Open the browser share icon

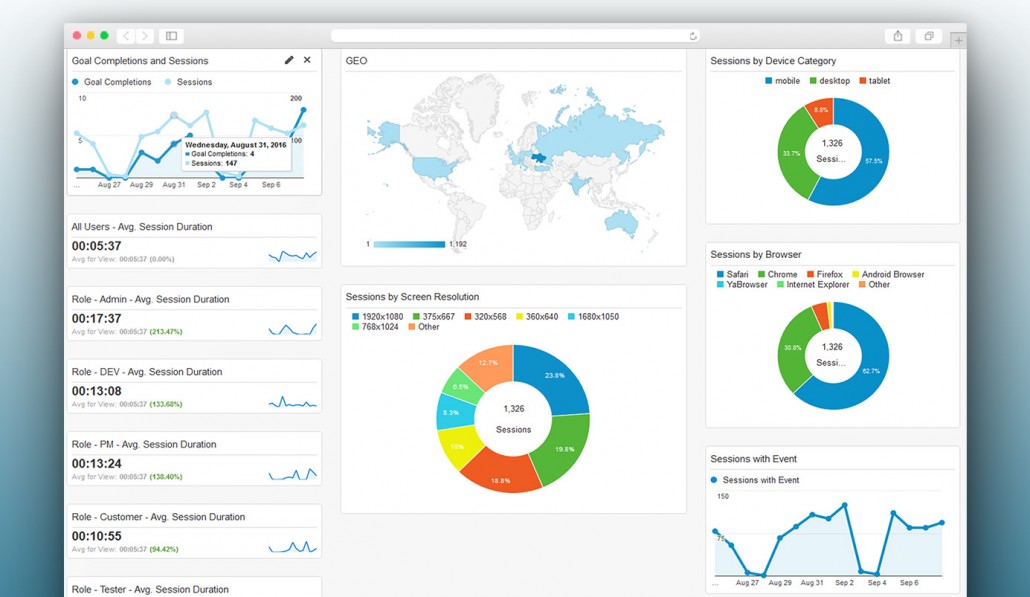pos(897,36)
